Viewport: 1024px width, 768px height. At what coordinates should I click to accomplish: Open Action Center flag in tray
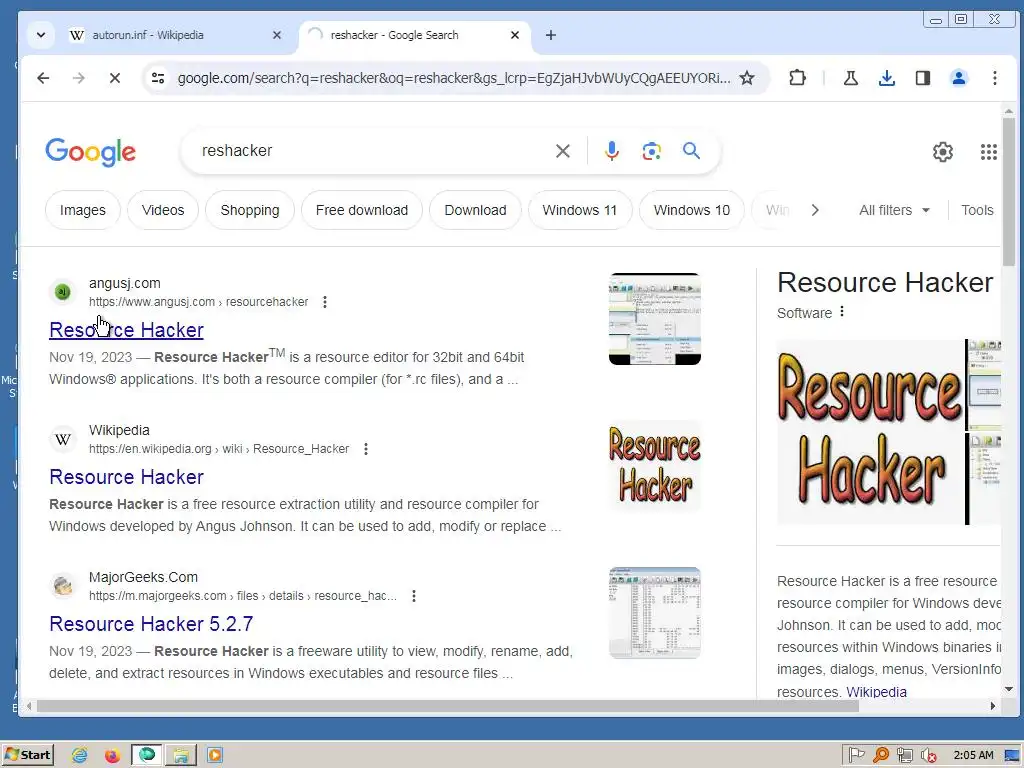[x=856, y=756]
